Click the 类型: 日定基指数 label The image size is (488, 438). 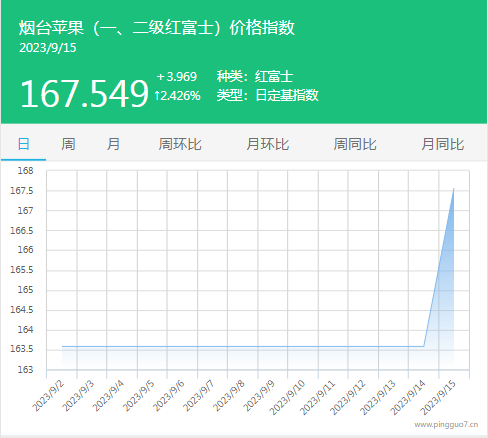tap(268, 95)
